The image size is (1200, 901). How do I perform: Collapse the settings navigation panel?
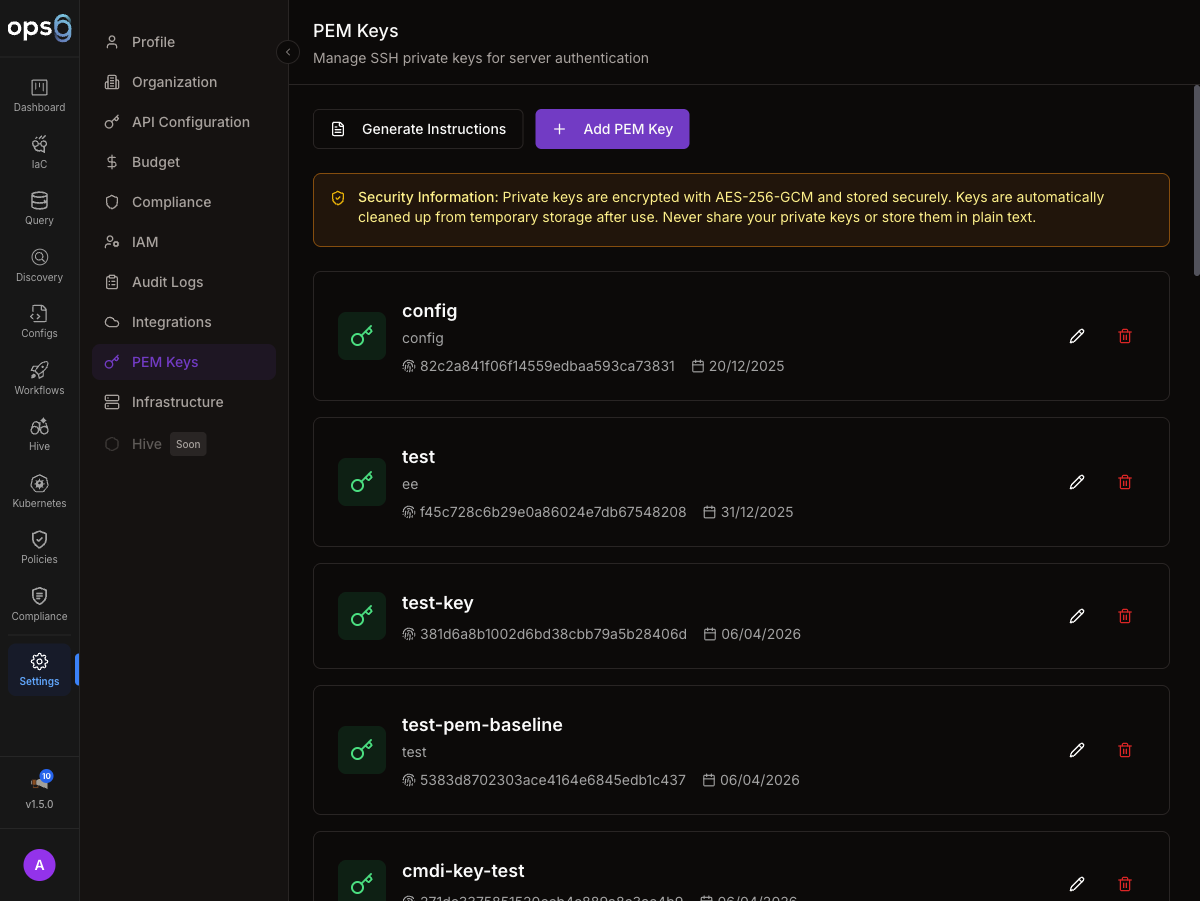pyautogui.click(x=288, y=51)
